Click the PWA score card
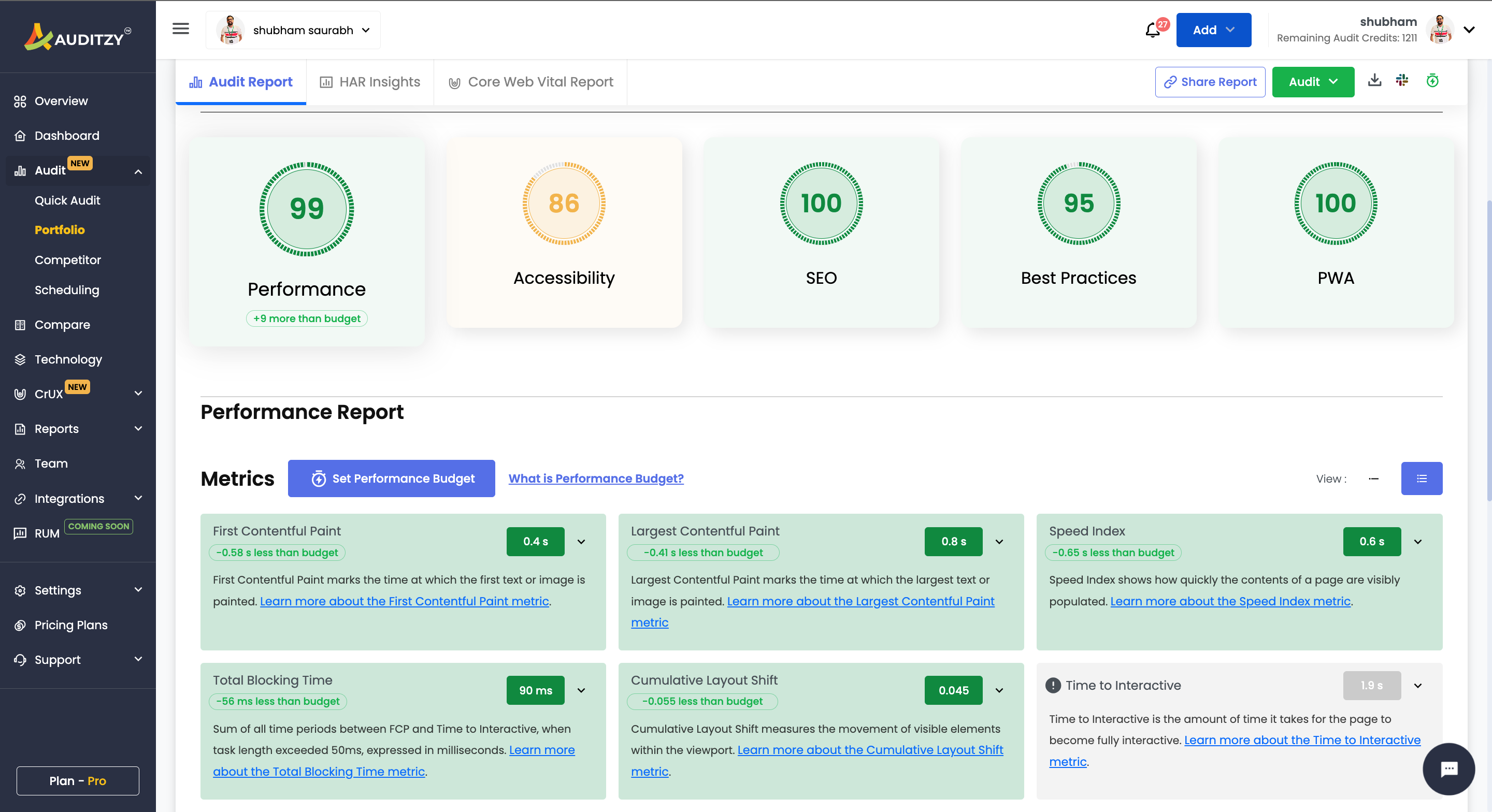1492x812 pixels. tap(1336, 233)
